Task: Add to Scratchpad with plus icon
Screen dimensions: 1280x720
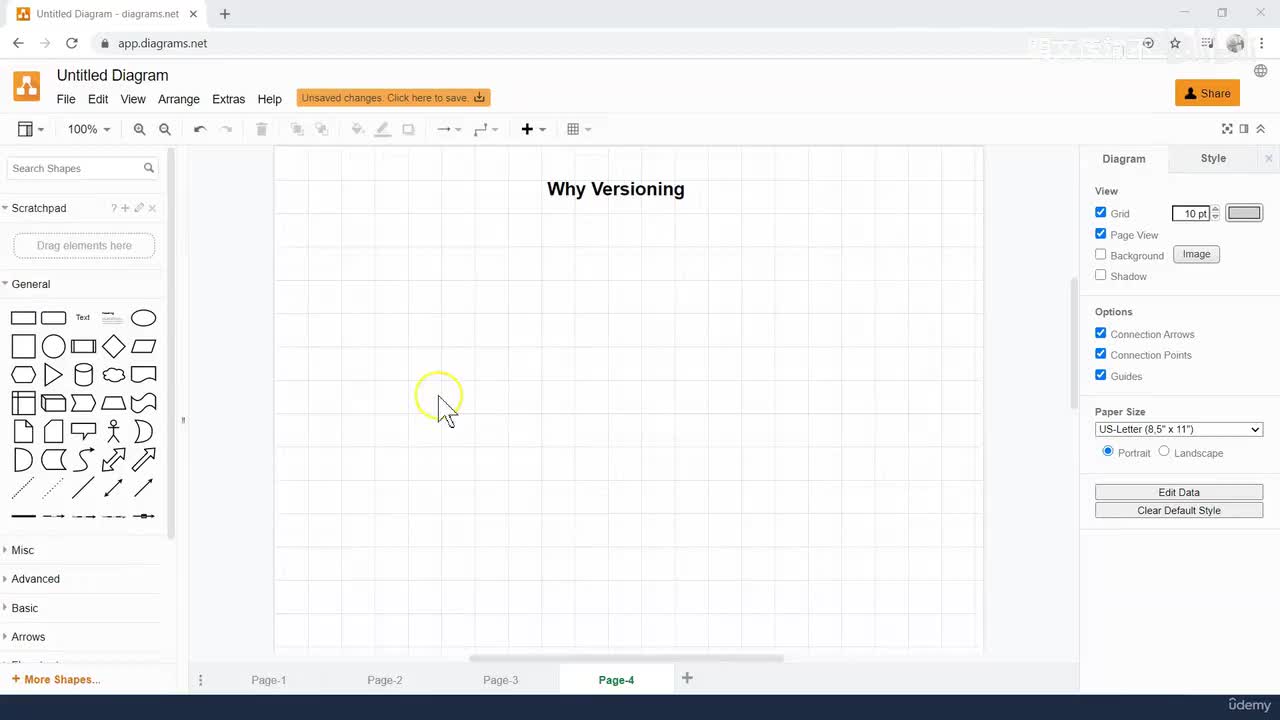Action: [125, 208]
